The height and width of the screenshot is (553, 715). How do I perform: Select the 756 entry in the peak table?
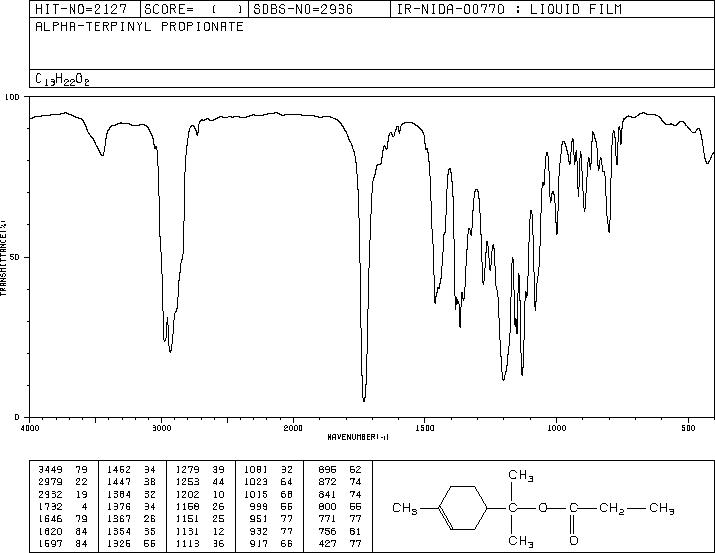[x=327, y=531]
